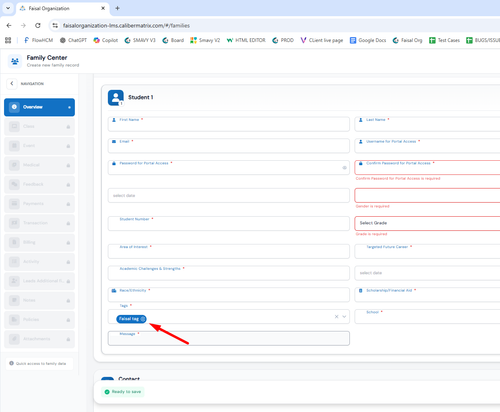This screenshot has width=500, height=412.
Task: Select the locked Event navigation item
Action: (39, 146)
